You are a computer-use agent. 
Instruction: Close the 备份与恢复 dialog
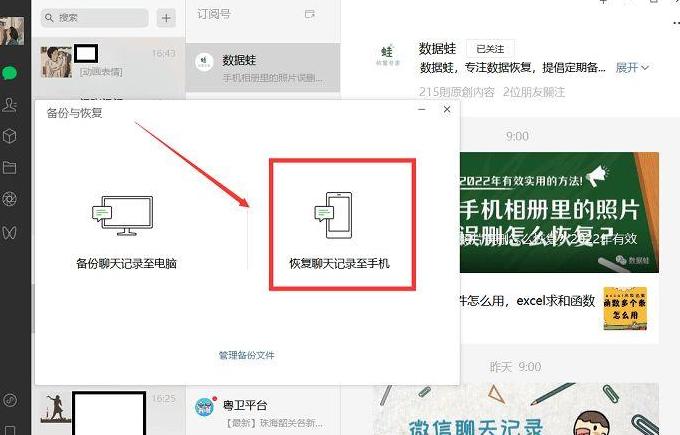[x=447, y=110]
